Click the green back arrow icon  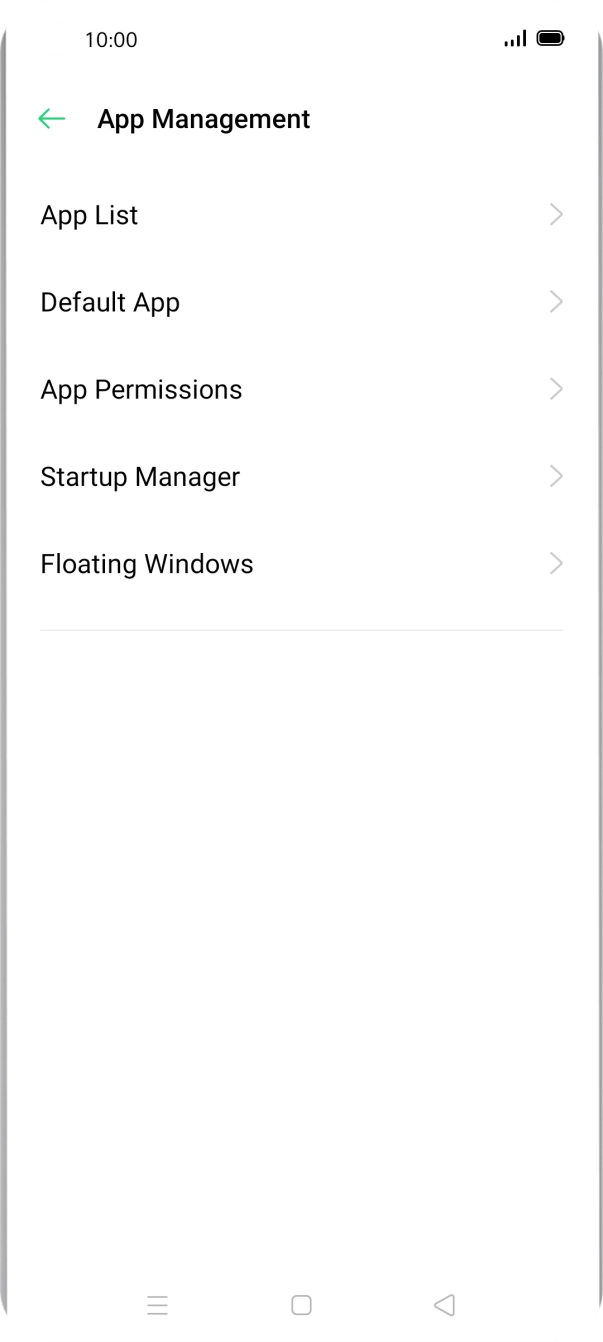tap(52, 119)
